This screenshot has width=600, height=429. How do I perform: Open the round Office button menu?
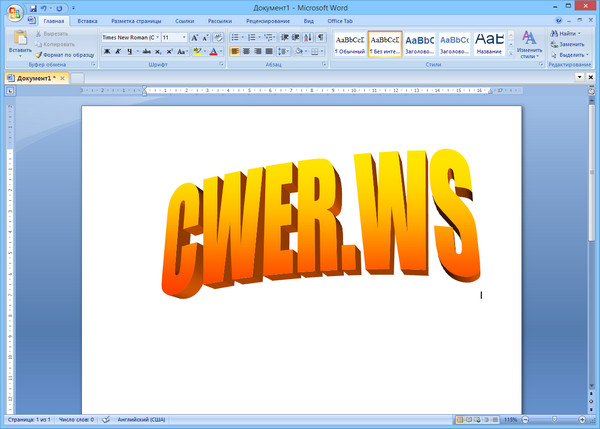[15, 13]
